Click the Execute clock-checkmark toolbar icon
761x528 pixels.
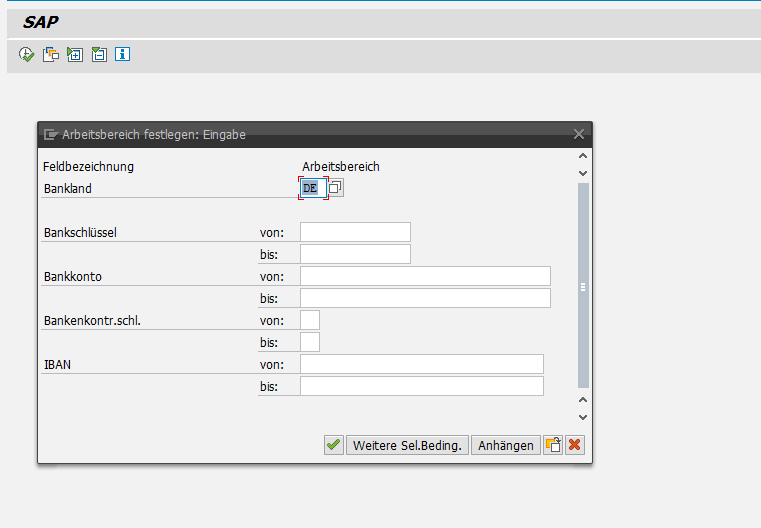[x=27, y=54]
